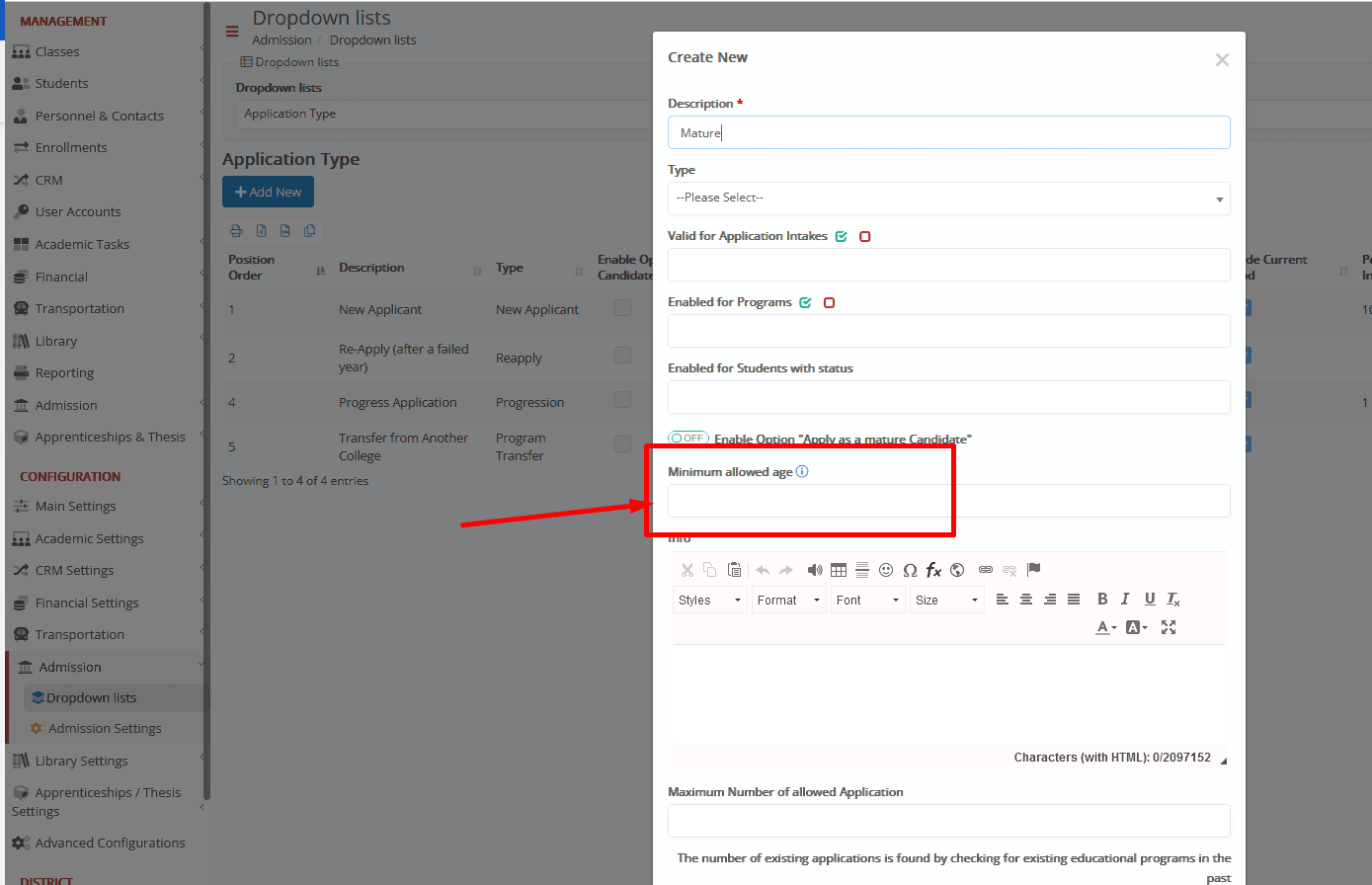The image size is (1372, 885).
Task: Justify text in editor
Action: pos(1074,600)
